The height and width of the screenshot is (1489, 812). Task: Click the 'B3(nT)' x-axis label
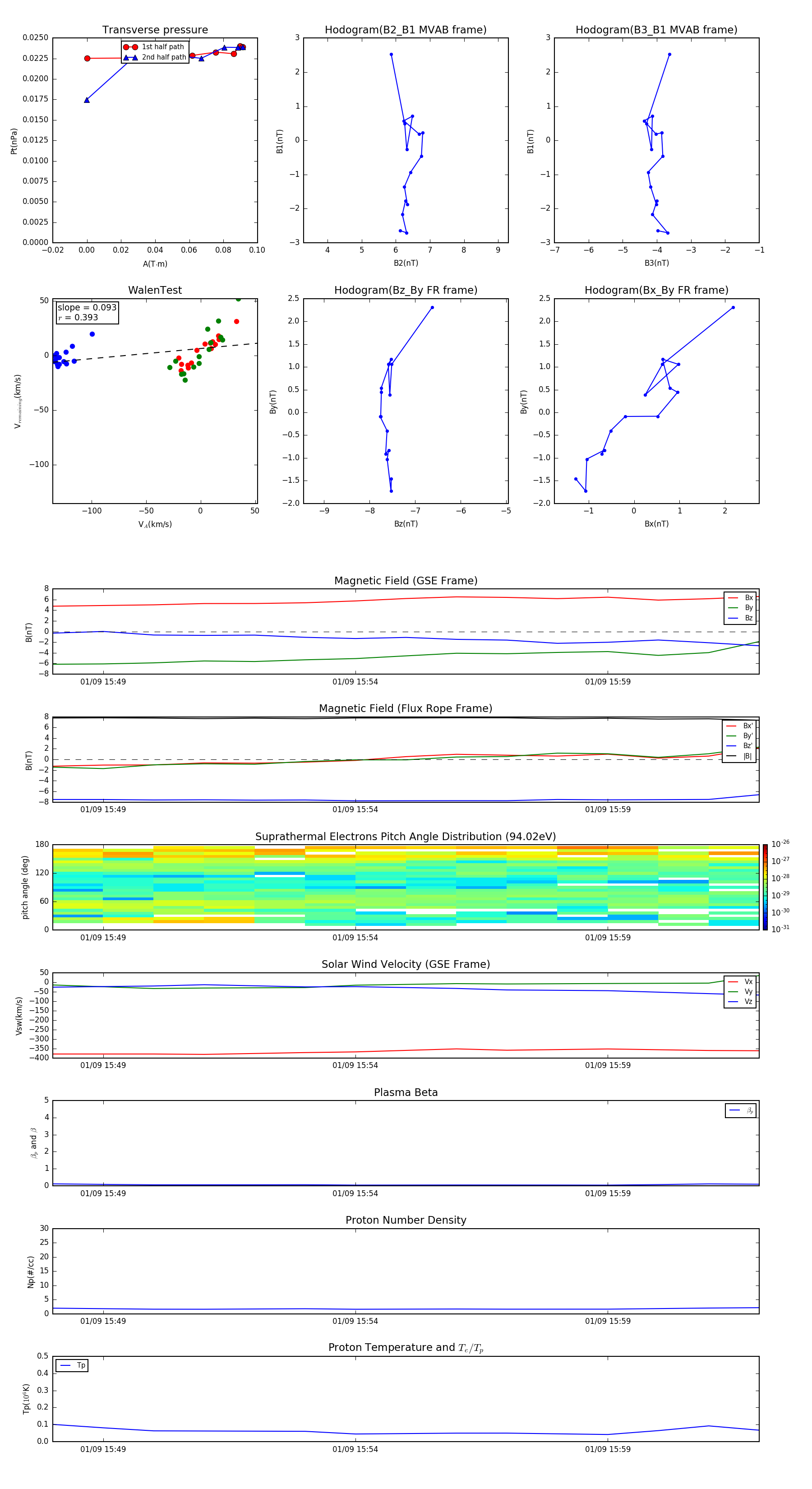[x=656, y=263]
